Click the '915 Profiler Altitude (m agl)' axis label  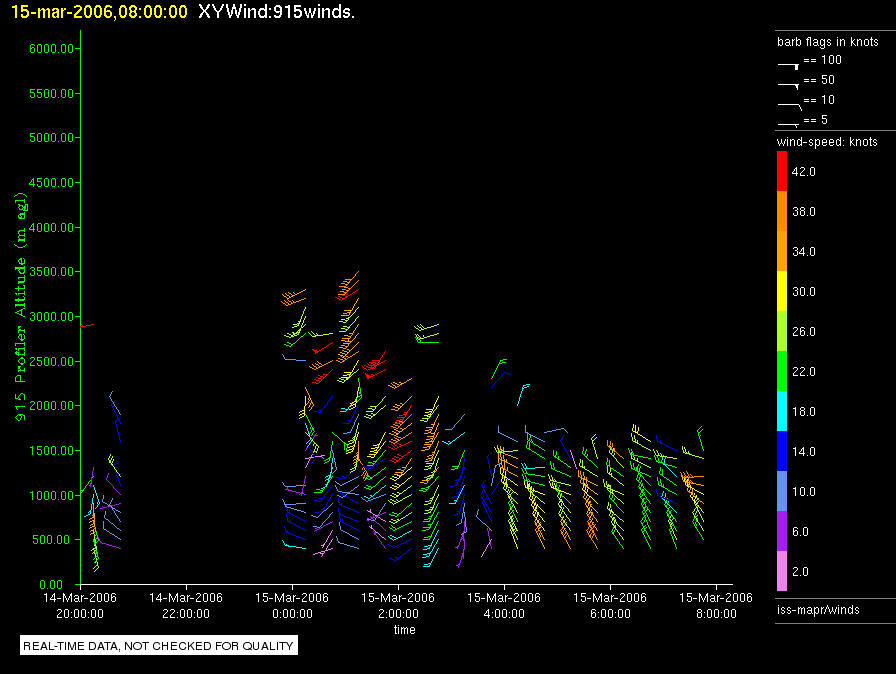coord(21,307)
